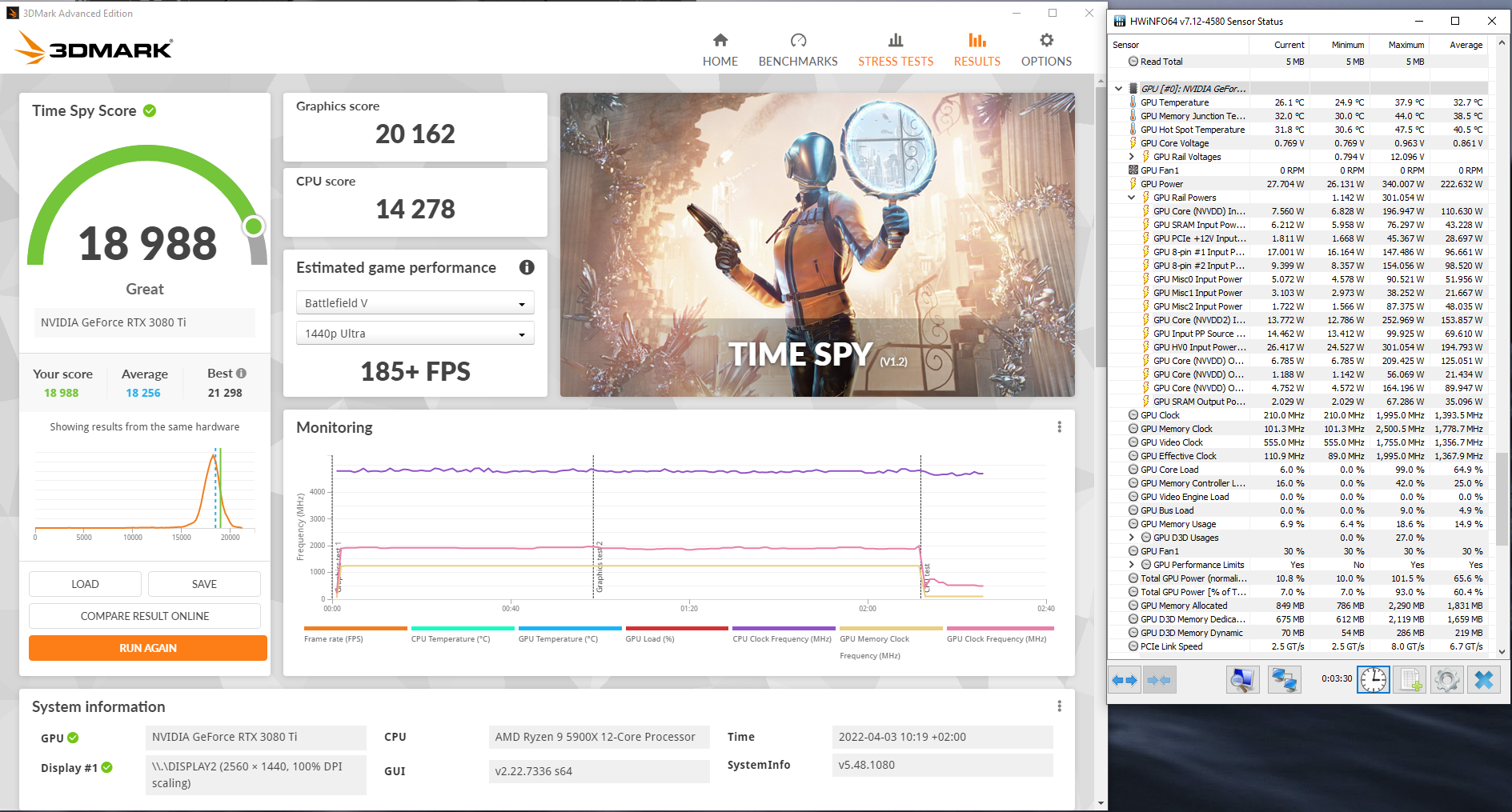Click the GPU Power lightning icon

[x=1133, y=184]
